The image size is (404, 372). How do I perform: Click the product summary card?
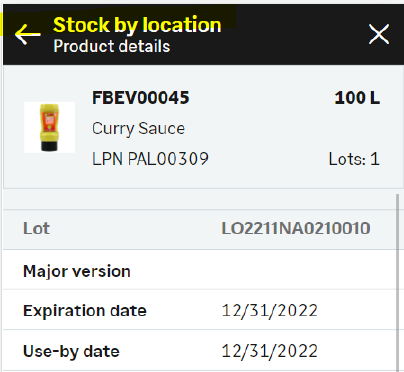click(203, 127)
